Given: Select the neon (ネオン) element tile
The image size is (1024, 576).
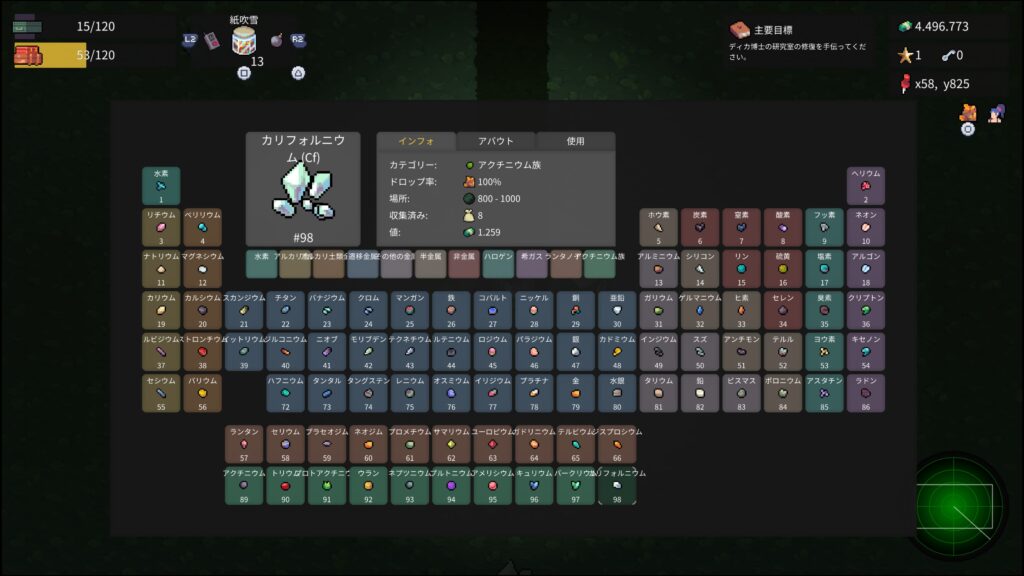Looking at the screenshot, I should 866,227.
